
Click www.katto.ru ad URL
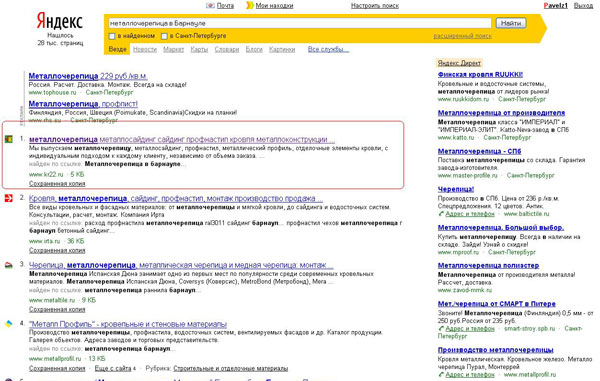(x=456, y=137)
